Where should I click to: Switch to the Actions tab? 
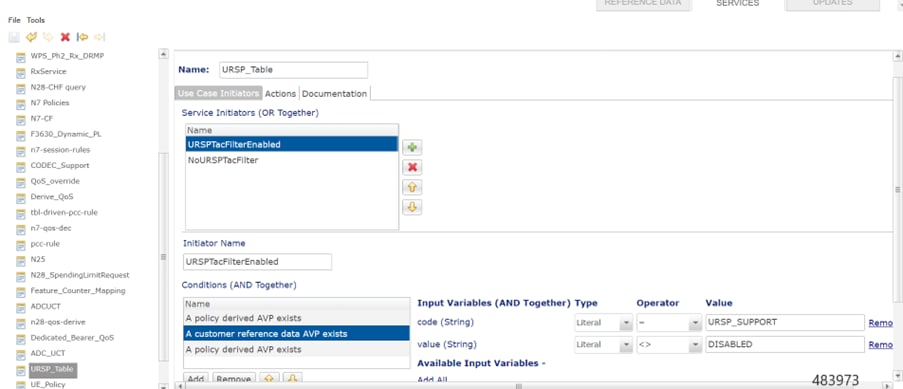click(280, 93)
